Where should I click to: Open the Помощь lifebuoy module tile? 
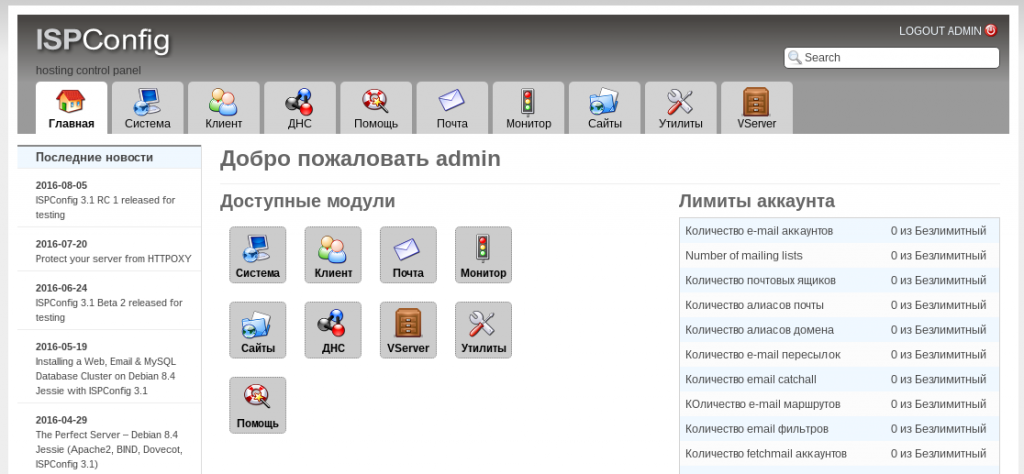pos(257,405)
